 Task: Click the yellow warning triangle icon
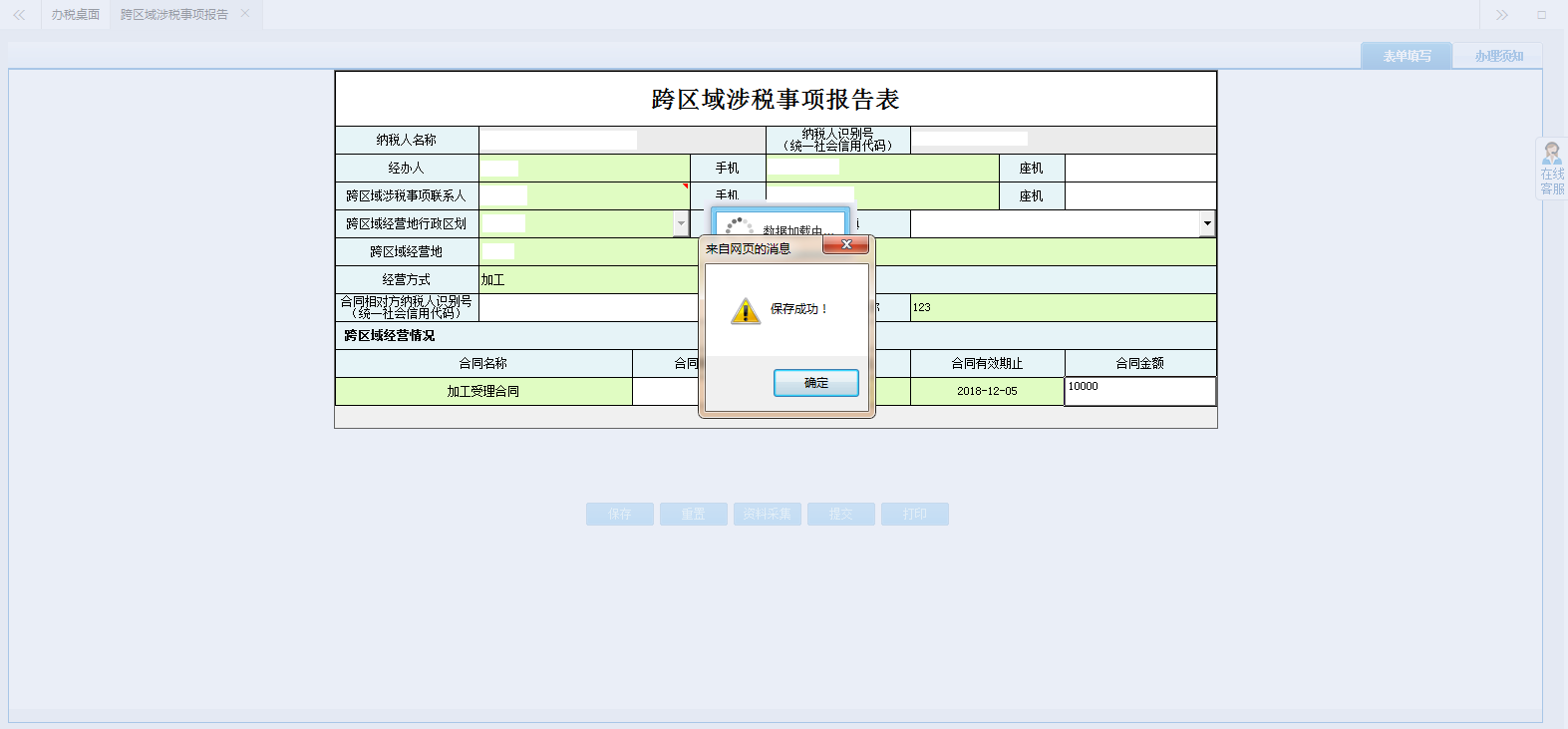[x=745, y=311]
